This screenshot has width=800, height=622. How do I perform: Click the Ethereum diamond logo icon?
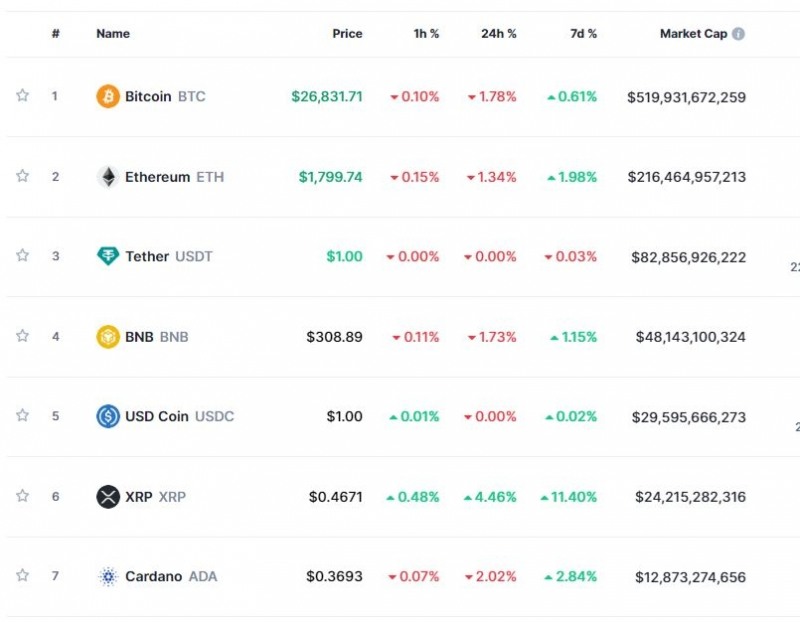(108, 177)
